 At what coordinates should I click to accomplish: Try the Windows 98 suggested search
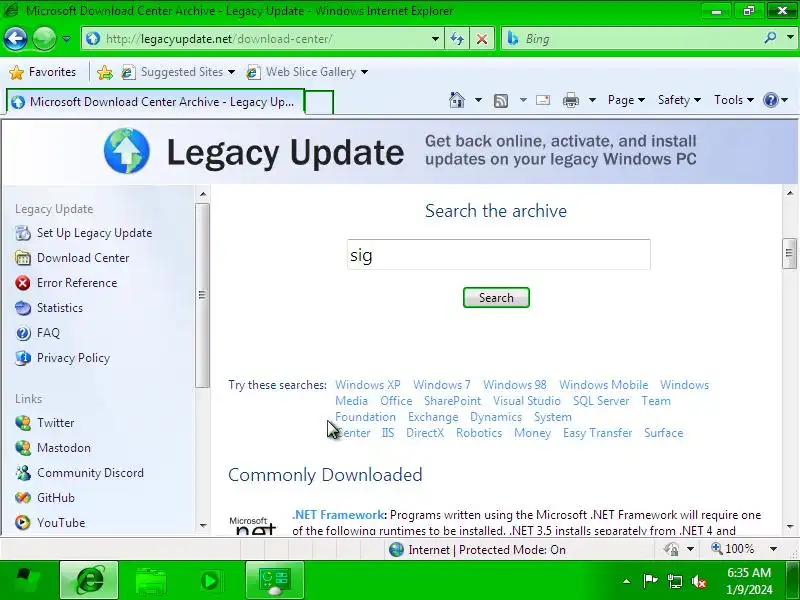tap(515, 385)
